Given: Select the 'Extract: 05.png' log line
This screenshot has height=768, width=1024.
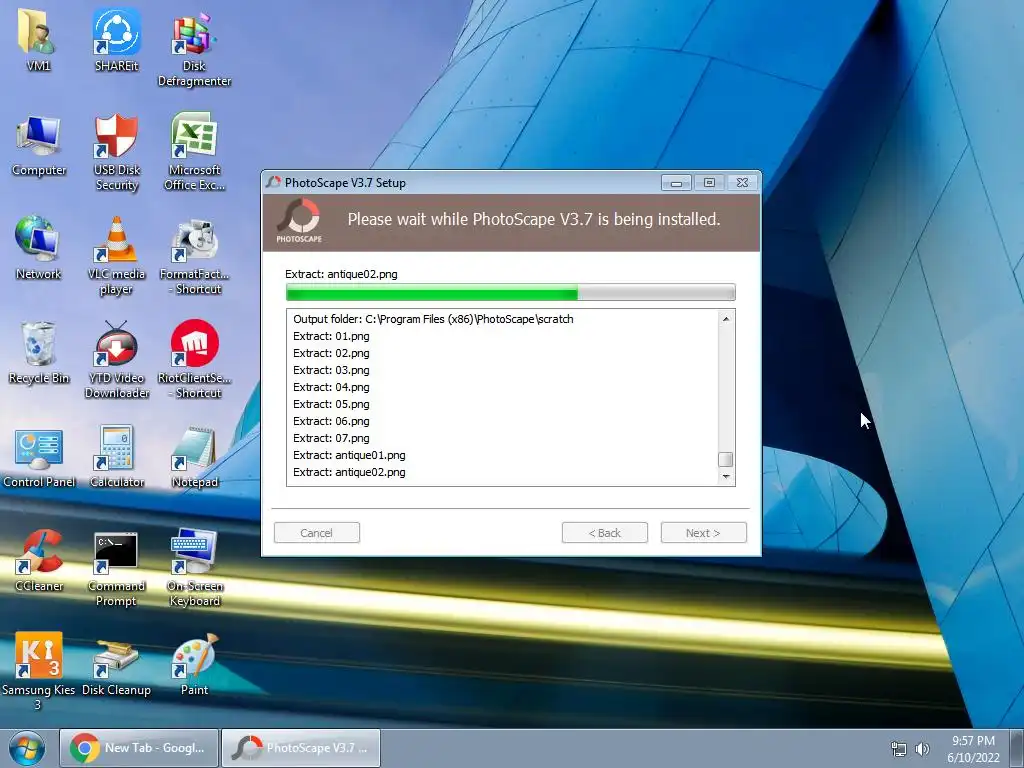Looking at the screenshot, I should (331, 404).
